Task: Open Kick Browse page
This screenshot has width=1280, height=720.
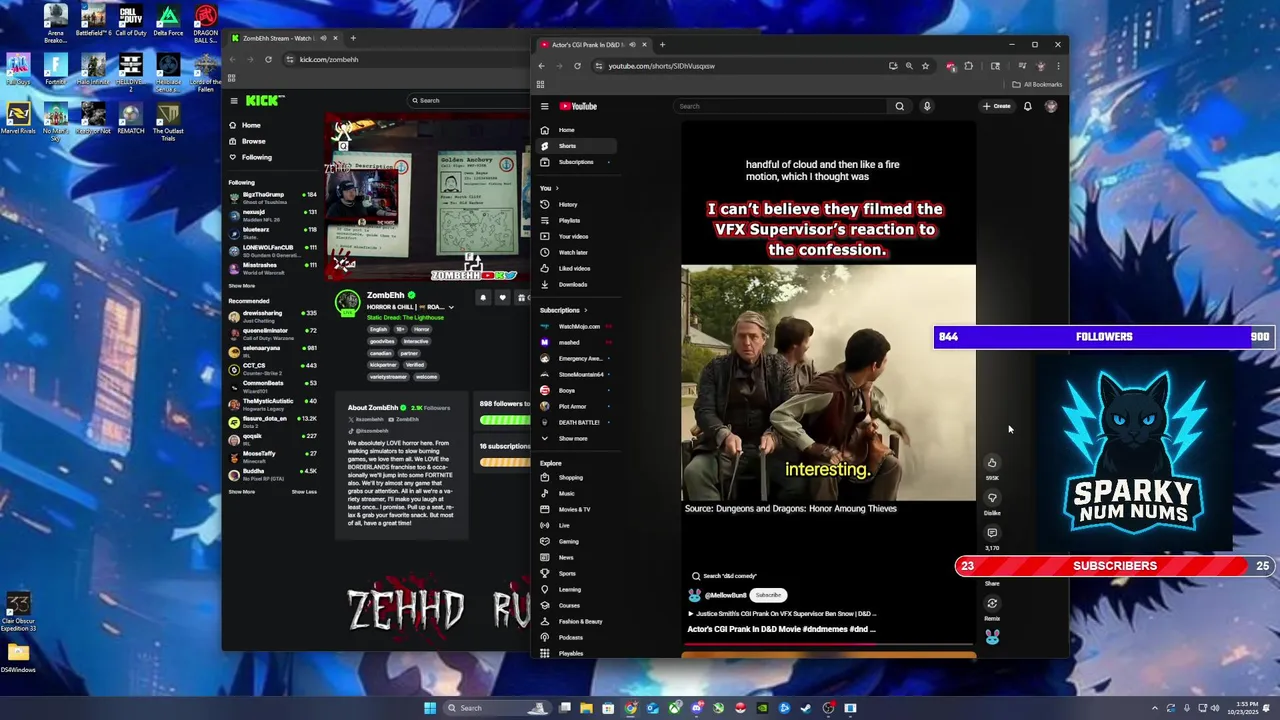Action: point(247,141)
